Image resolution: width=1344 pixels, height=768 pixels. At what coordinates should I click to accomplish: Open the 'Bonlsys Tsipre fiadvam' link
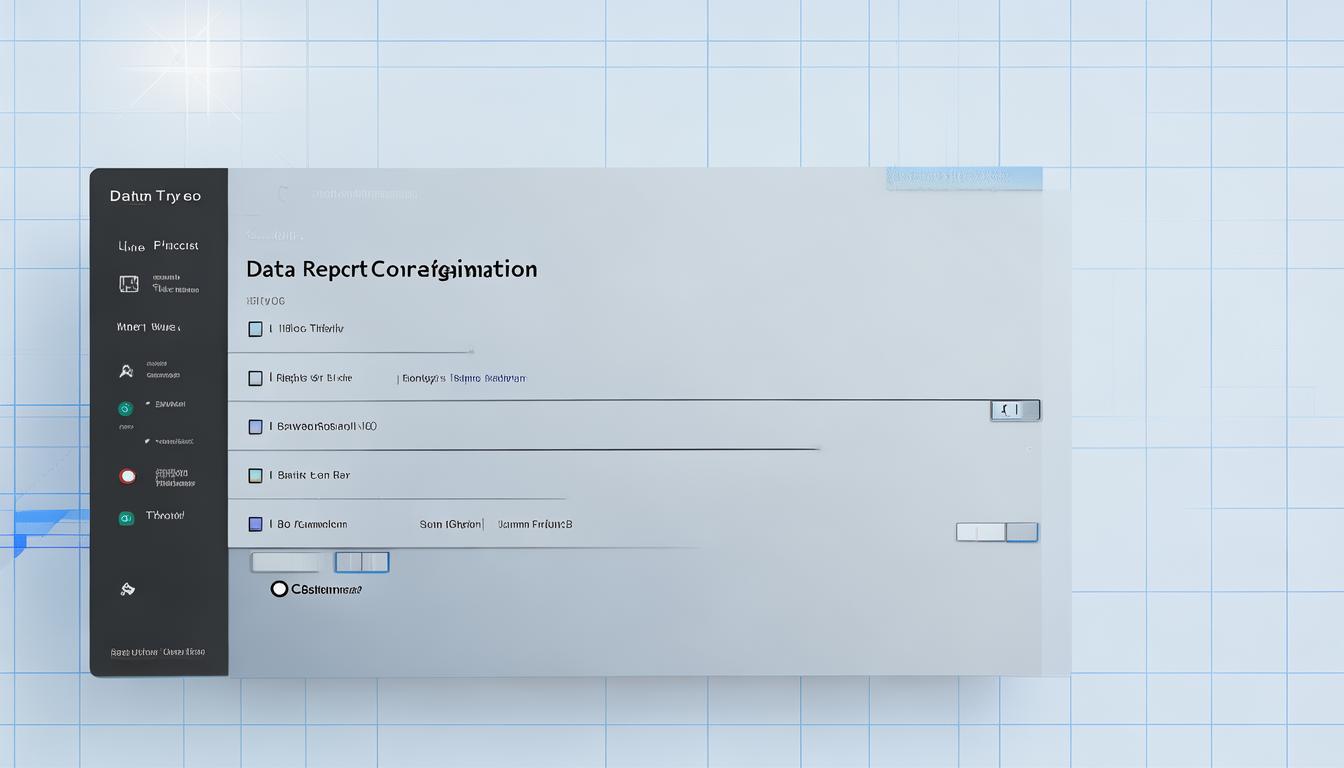[464, 379]
